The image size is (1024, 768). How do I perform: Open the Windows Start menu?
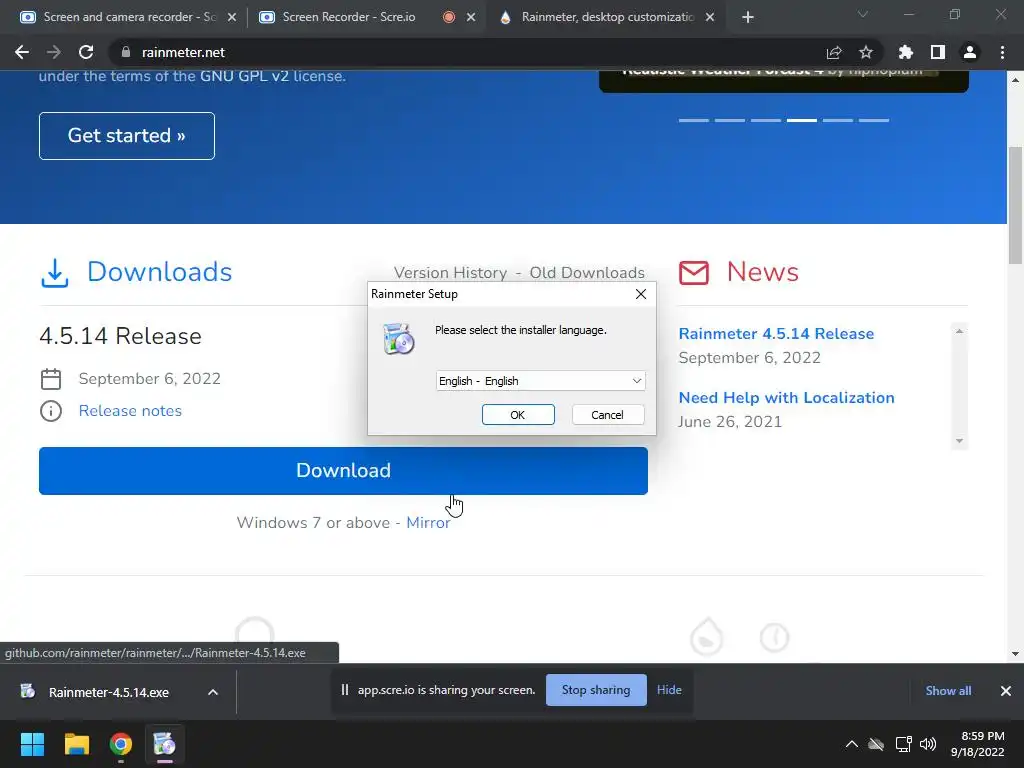(32, 744)
